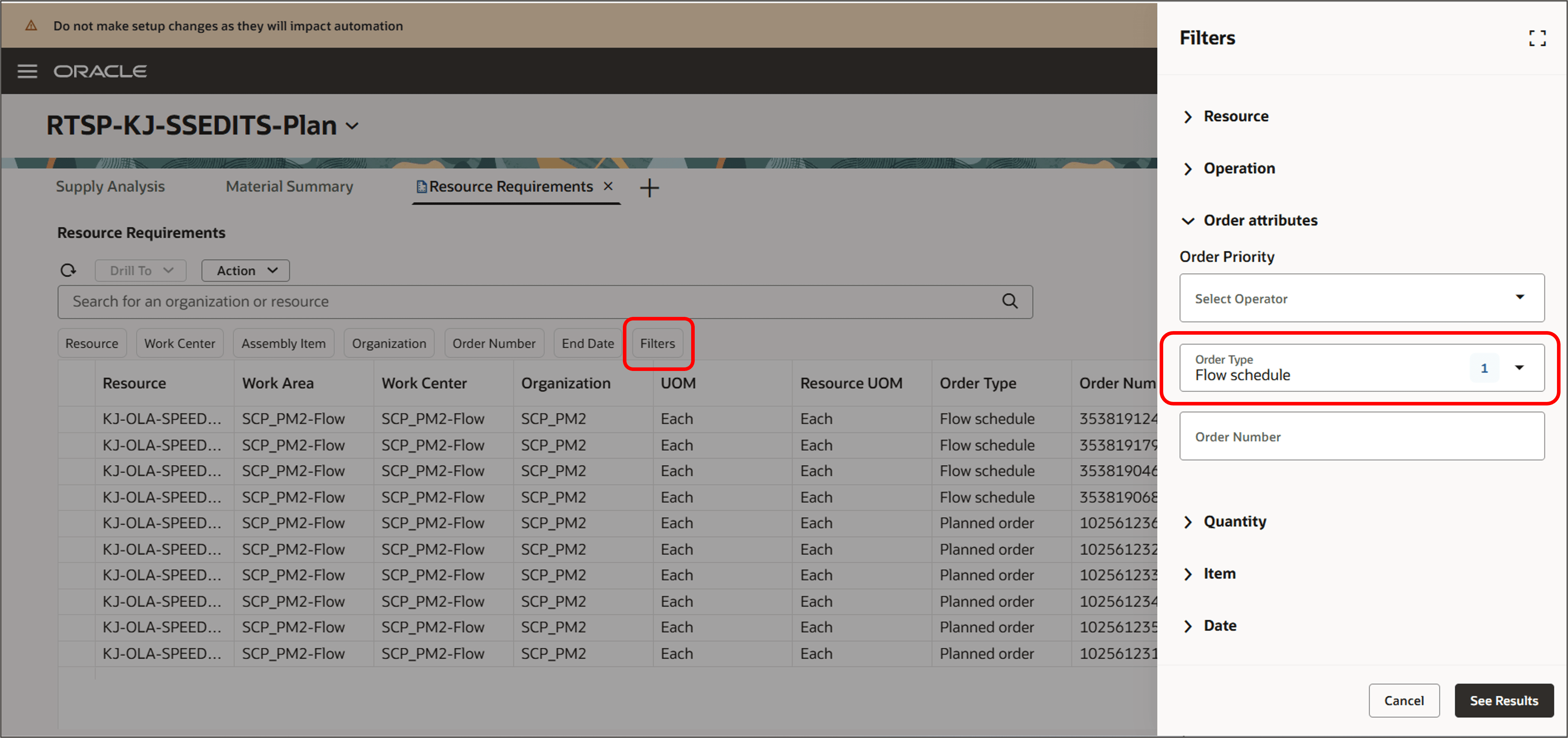The width and height of the screenshot is (1568, 738).
Task: Click the refresh icon above Drill To
Action: point(68,270)
